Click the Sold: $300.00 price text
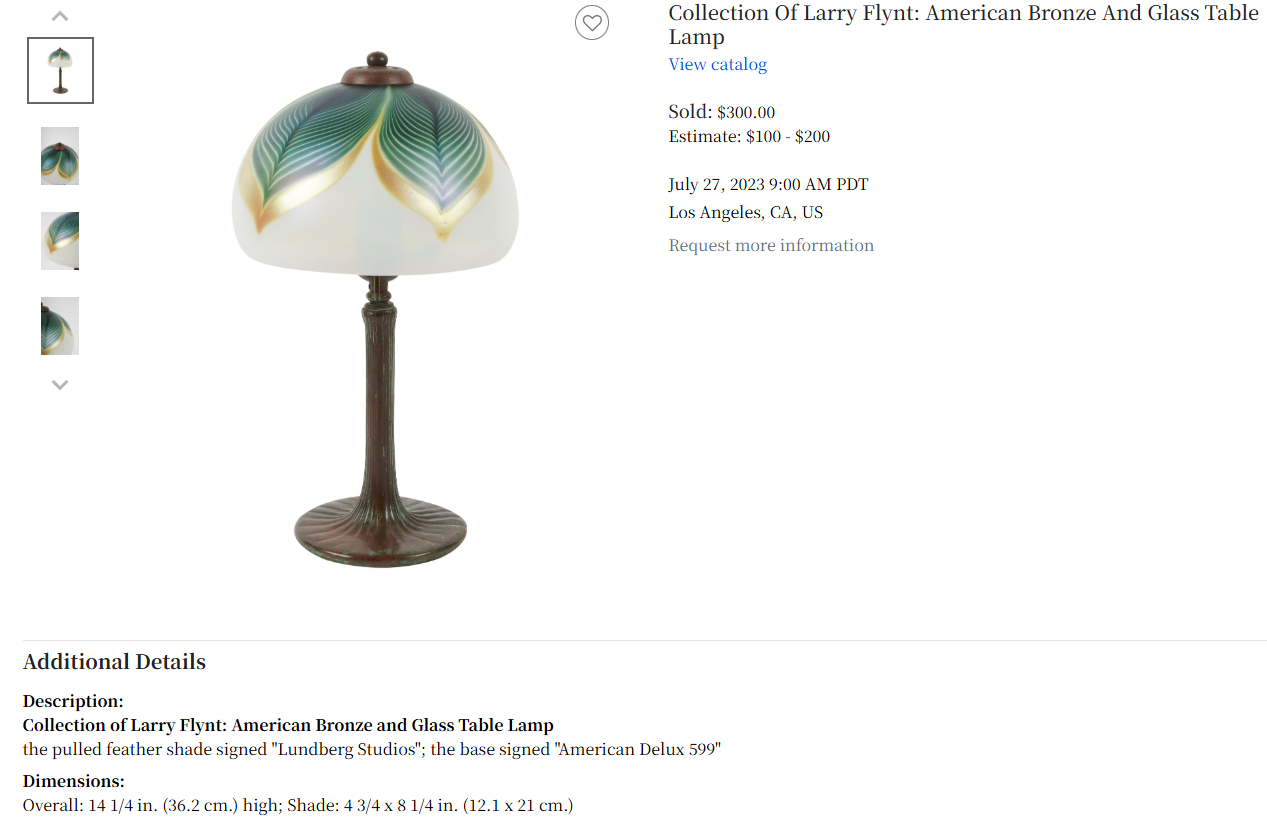 pos(722,112)
